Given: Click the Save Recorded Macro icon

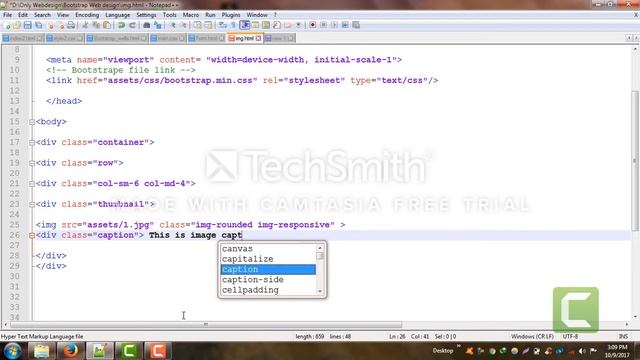Looking at the screenshot, I should point(356,25).
